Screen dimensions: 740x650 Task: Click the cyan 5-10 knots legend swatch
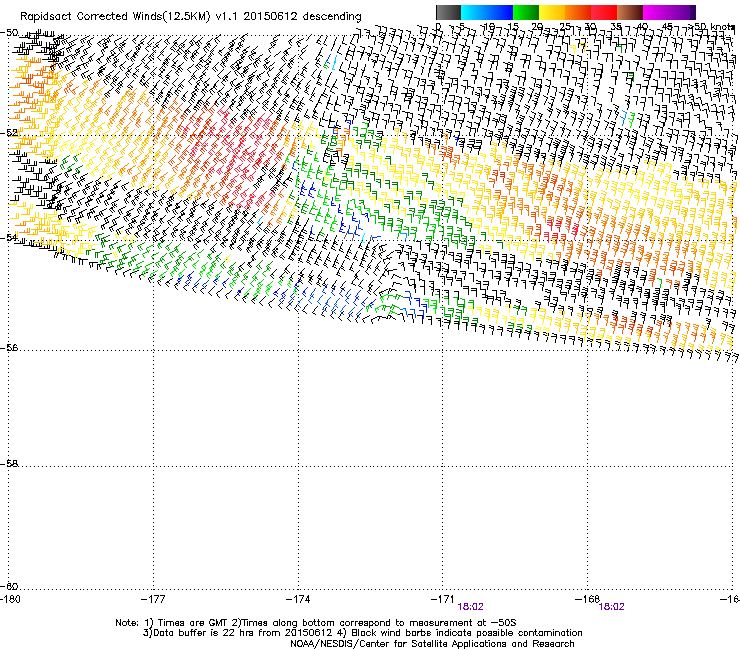(x=474, y=12)
